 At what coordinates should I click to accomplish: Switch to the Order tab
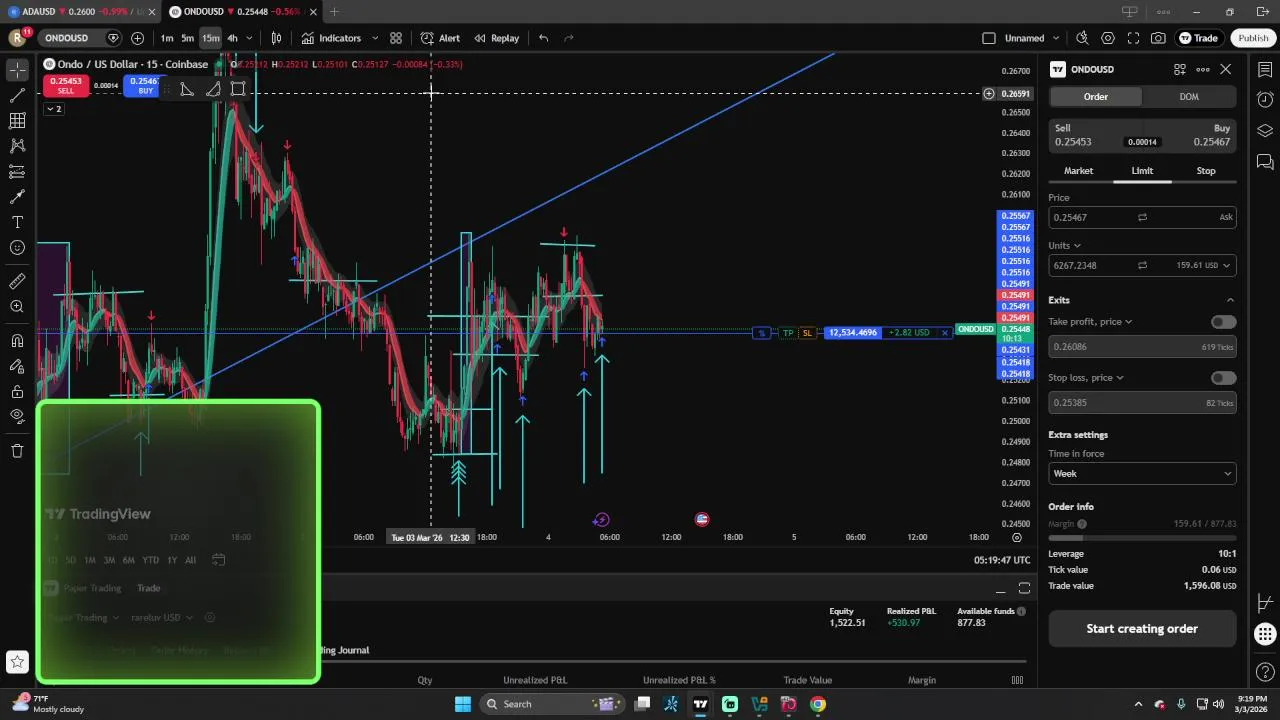pos(1095,96)
